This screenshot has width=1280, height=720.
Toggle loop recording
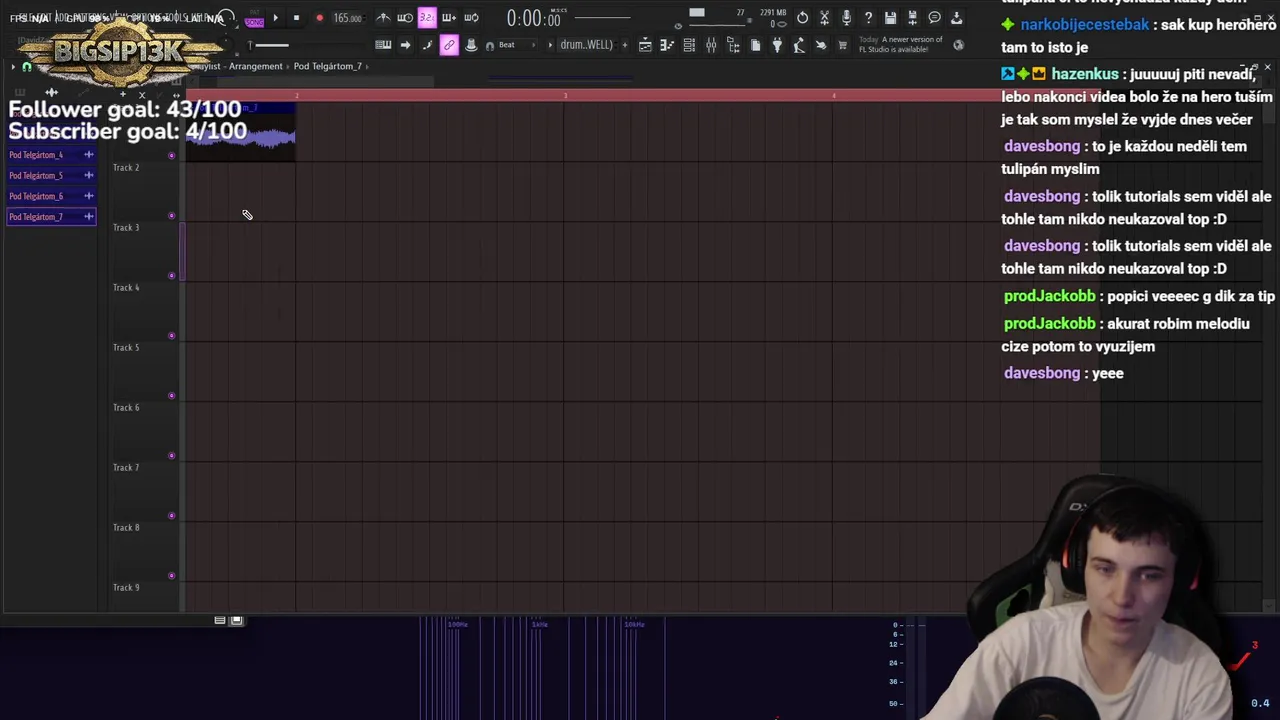[471, 18]
